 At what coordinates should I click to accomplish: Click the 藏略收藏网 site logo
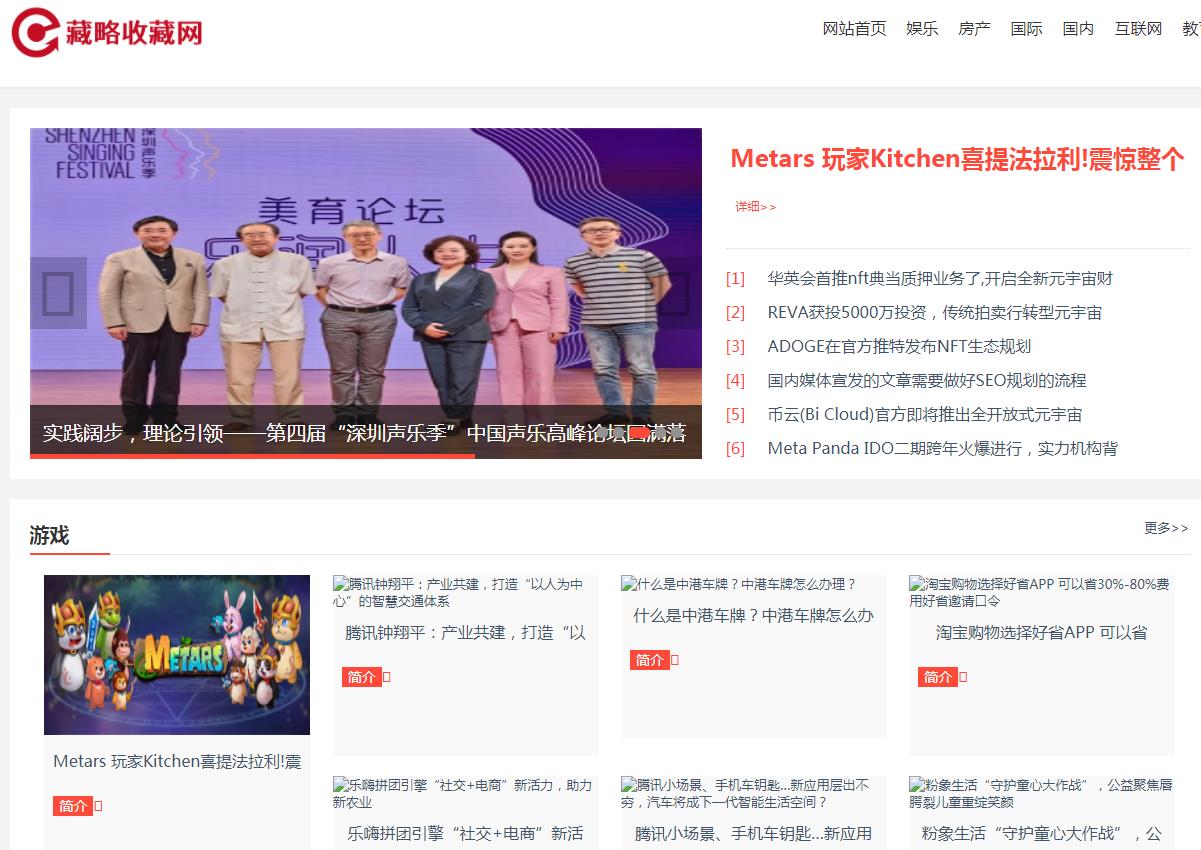coord(106,32)
